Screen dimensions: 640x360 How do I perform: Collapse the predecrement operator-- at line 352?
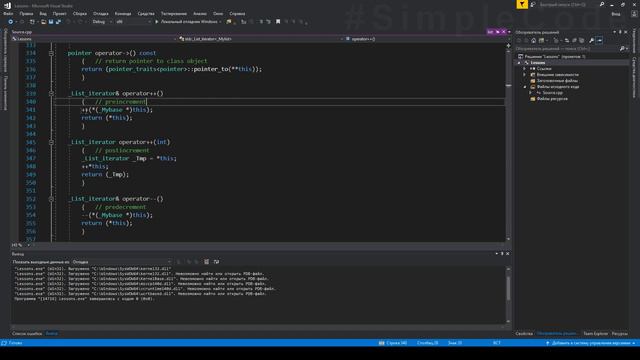click(x=51, y=199)
